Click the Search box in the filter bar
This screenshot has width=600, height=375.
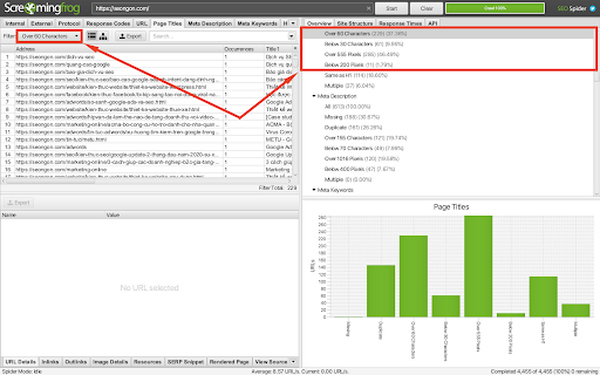[219, 36]
